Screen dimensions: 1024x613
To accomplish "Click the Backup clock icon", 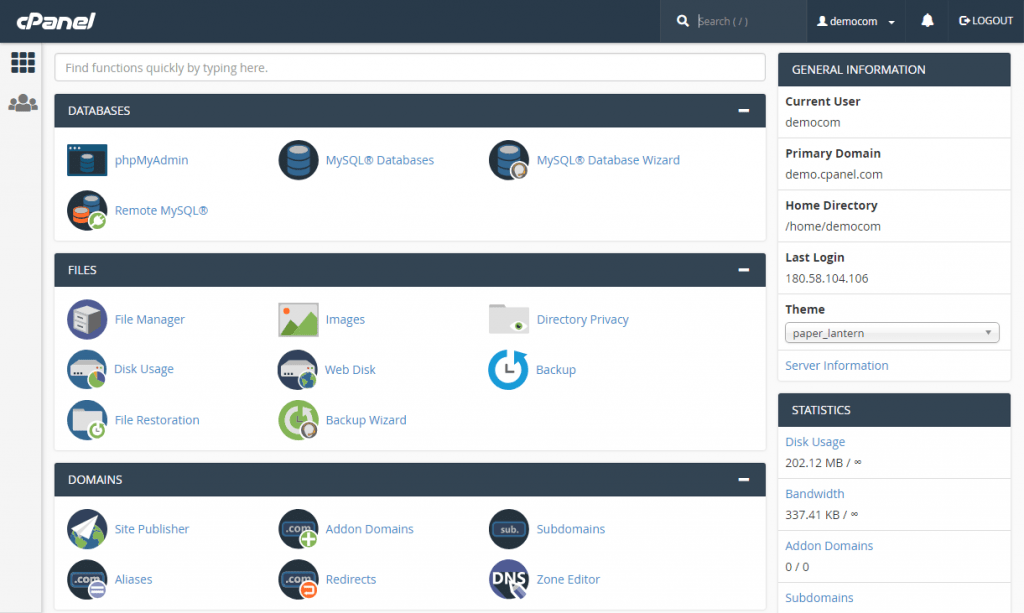I will coord(508,369).
